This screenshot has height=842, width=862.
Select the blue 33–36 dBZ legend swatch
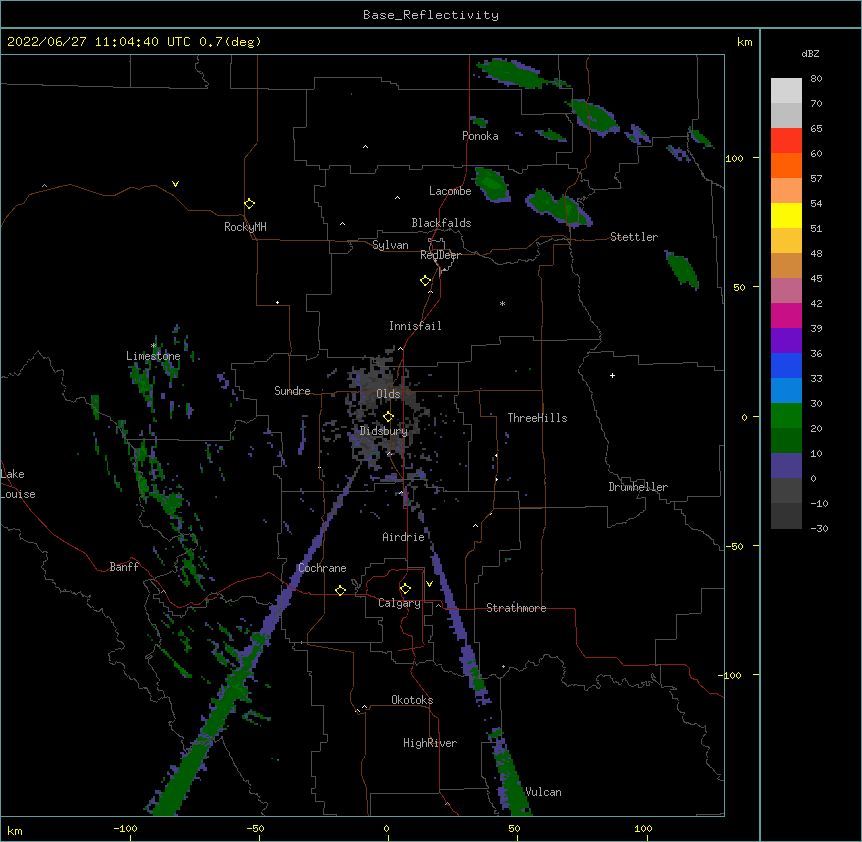(x=786, y=365)
